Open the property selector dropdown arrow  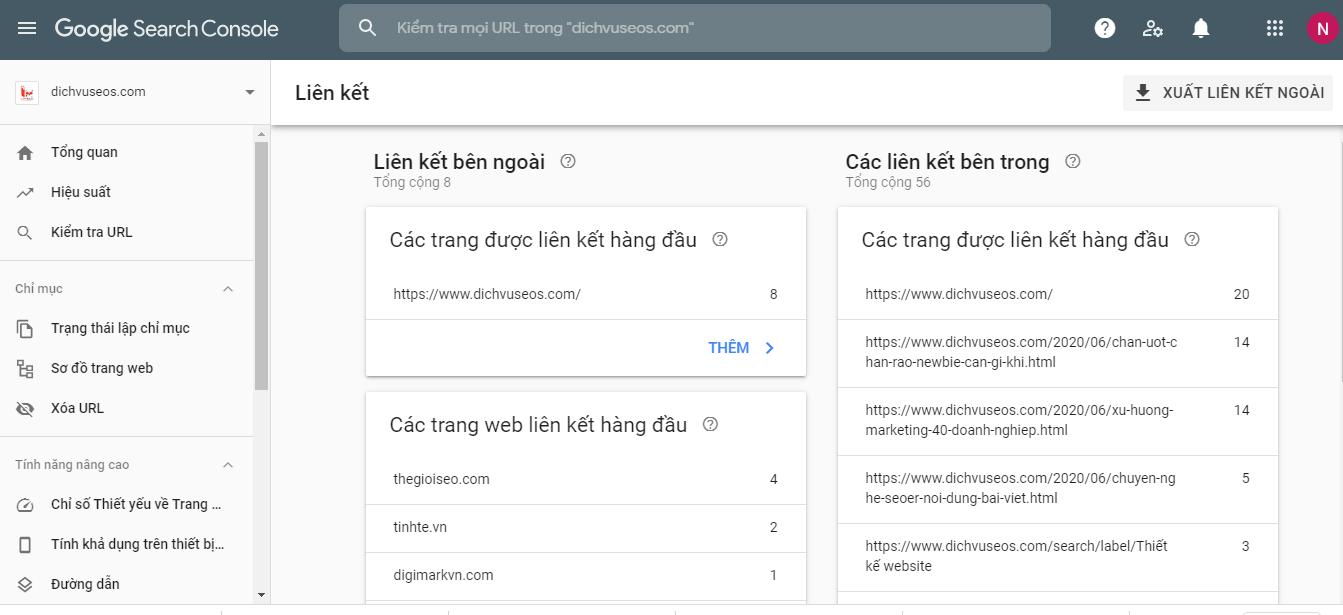click(x=249, y=93)
